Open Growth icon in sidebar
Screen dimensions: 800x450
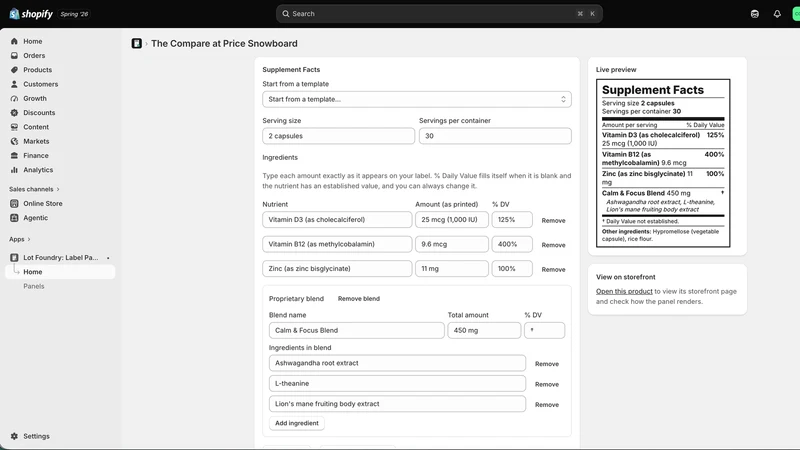click(14, 98)
